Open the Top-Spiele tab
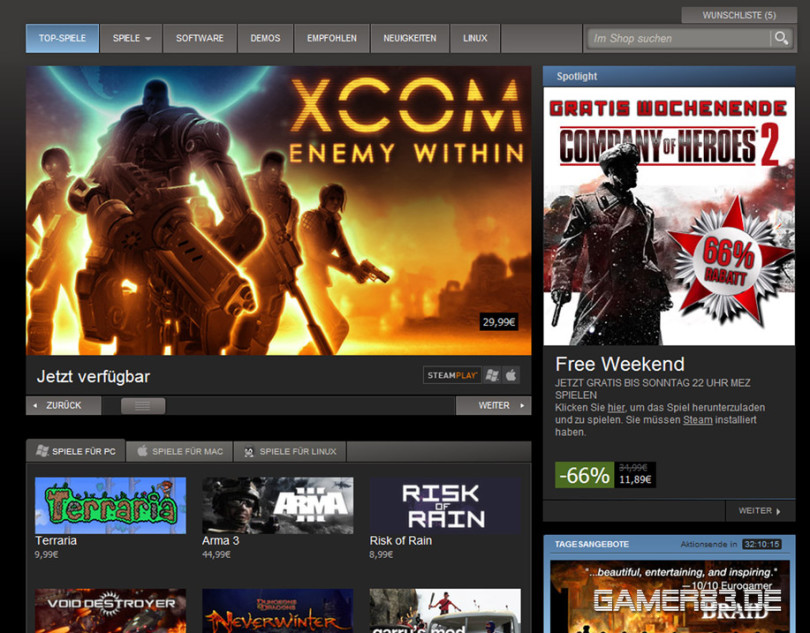810x633 pixels. (x=63, y=38)
